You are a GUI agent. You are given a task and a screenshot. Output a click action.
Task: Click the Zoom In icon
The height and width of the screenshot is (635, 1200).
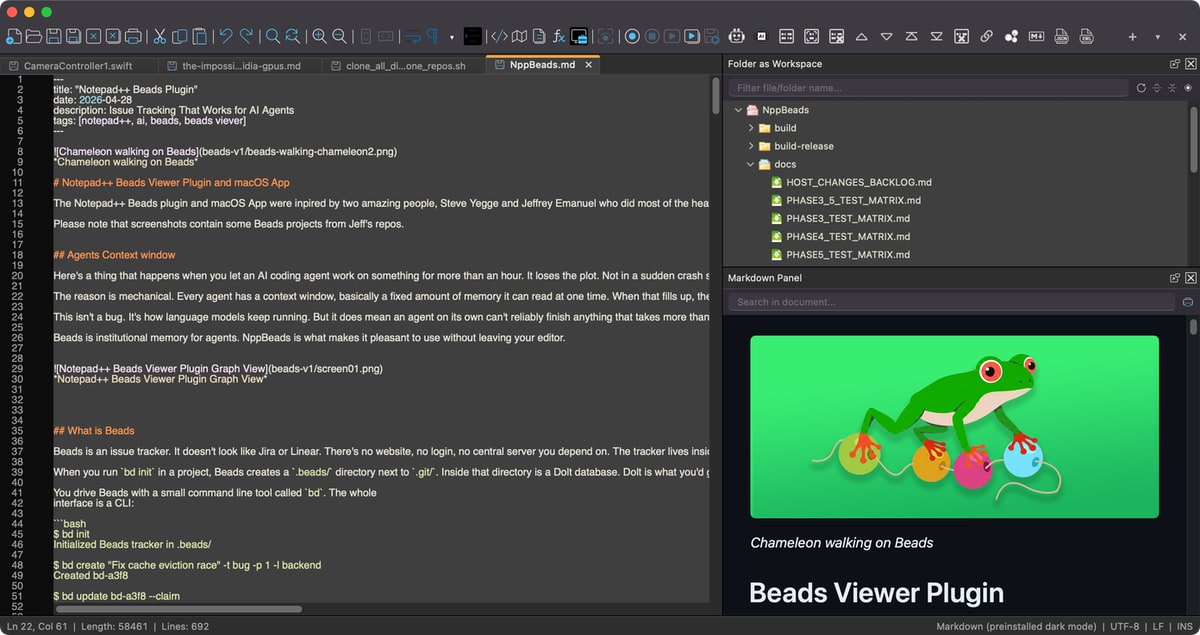point(319,37)
